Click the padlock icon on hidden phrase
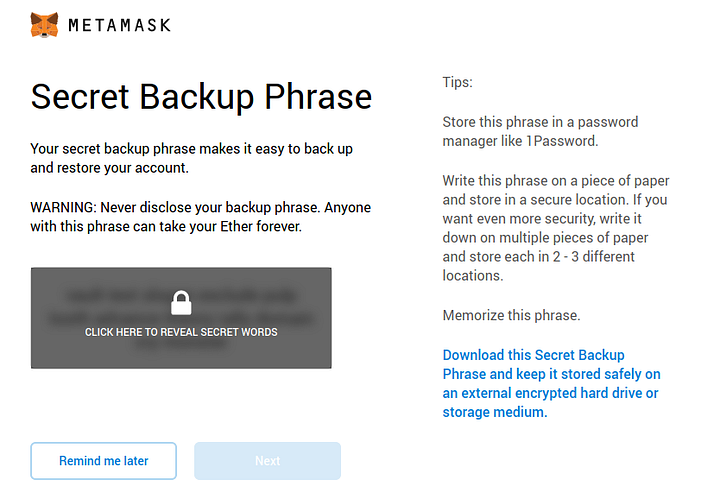720x492 pixels. [x=181, y=302]
